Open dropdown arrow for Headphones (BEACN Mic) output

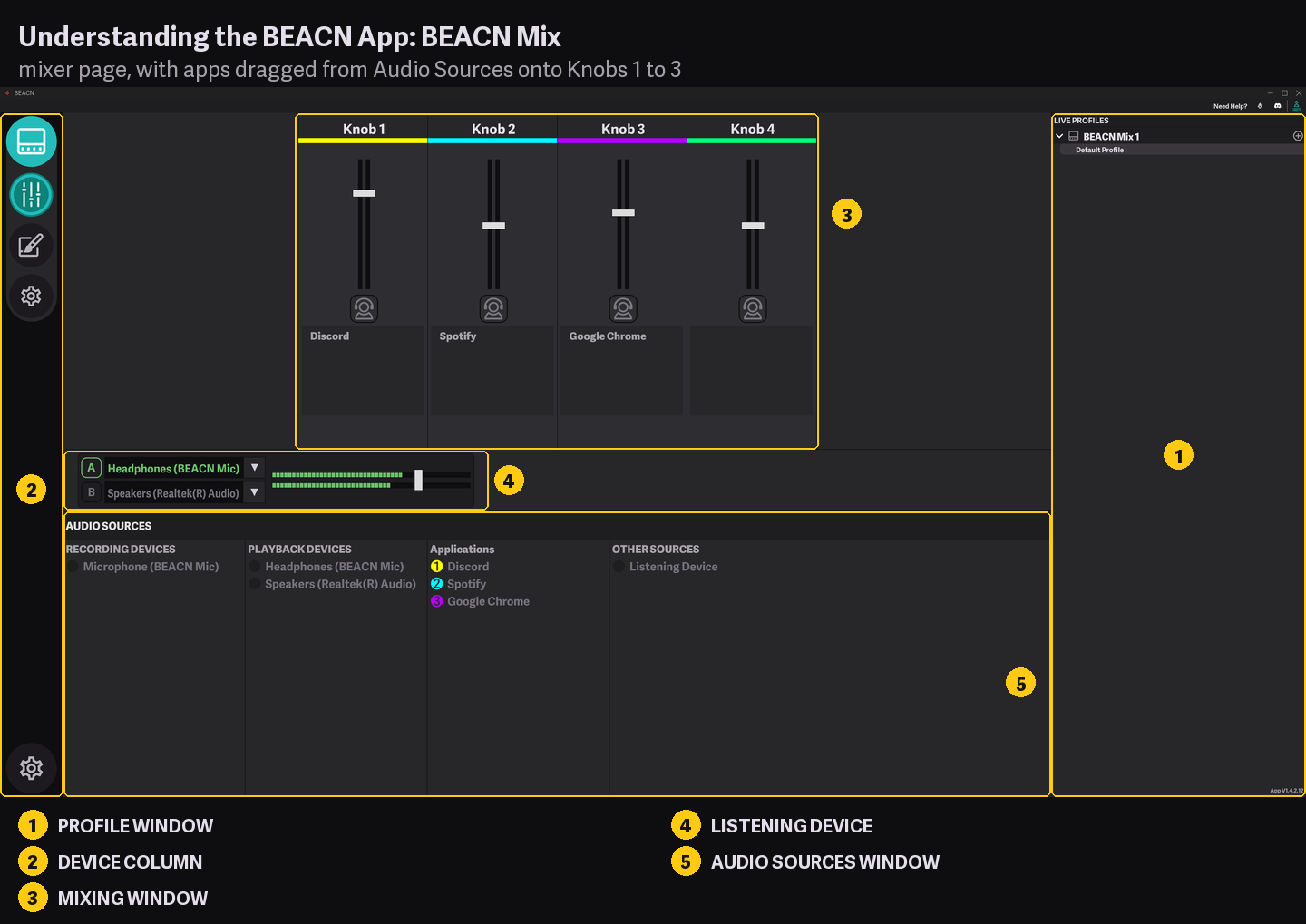point(255,468)
